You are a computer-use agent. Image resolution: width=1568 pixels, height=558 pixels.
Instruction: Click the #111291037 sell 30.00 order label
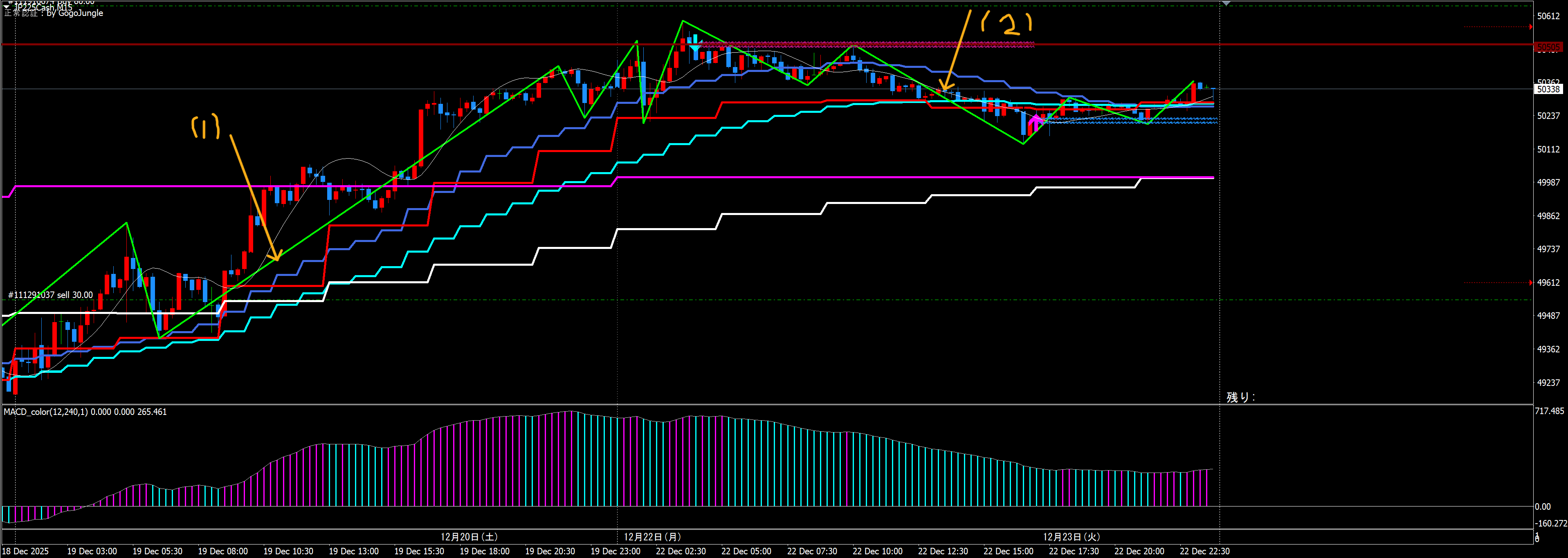(x=51, y=295)
